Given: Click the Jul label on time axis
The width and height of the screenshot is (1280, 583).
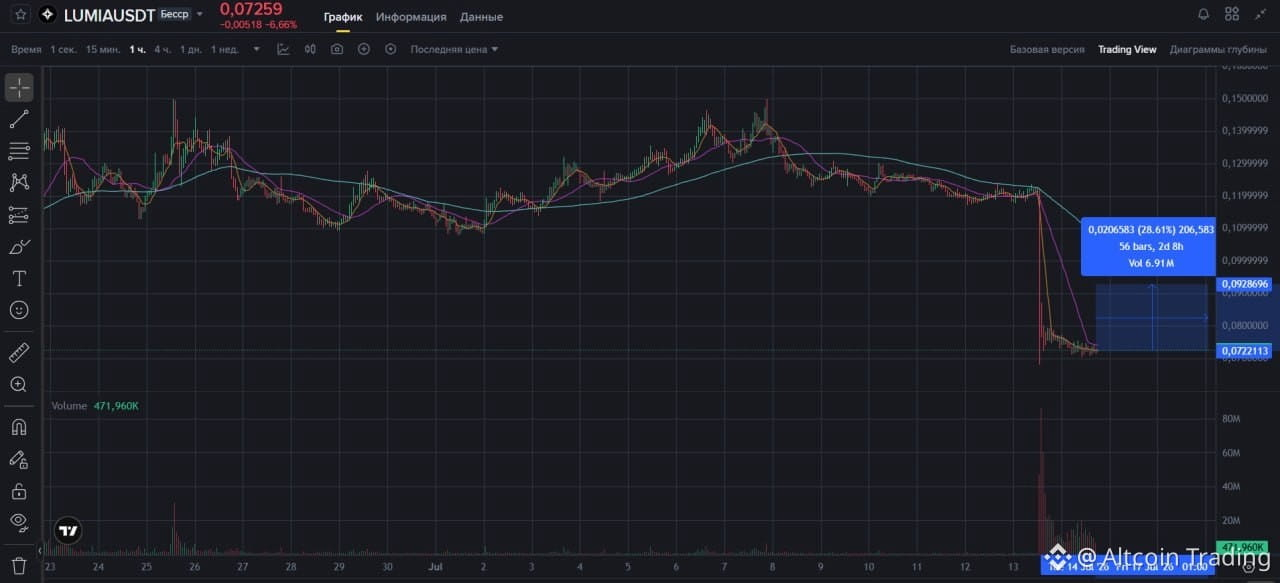Looking at the screenshot, I should click(x=437, y=566).
